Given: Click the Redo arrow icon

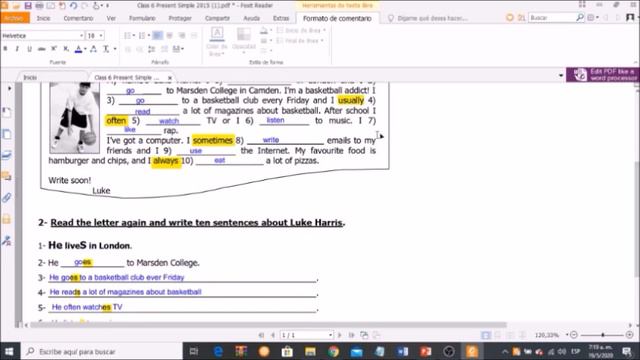Looking at the screenshot, I should click(84, 6).
